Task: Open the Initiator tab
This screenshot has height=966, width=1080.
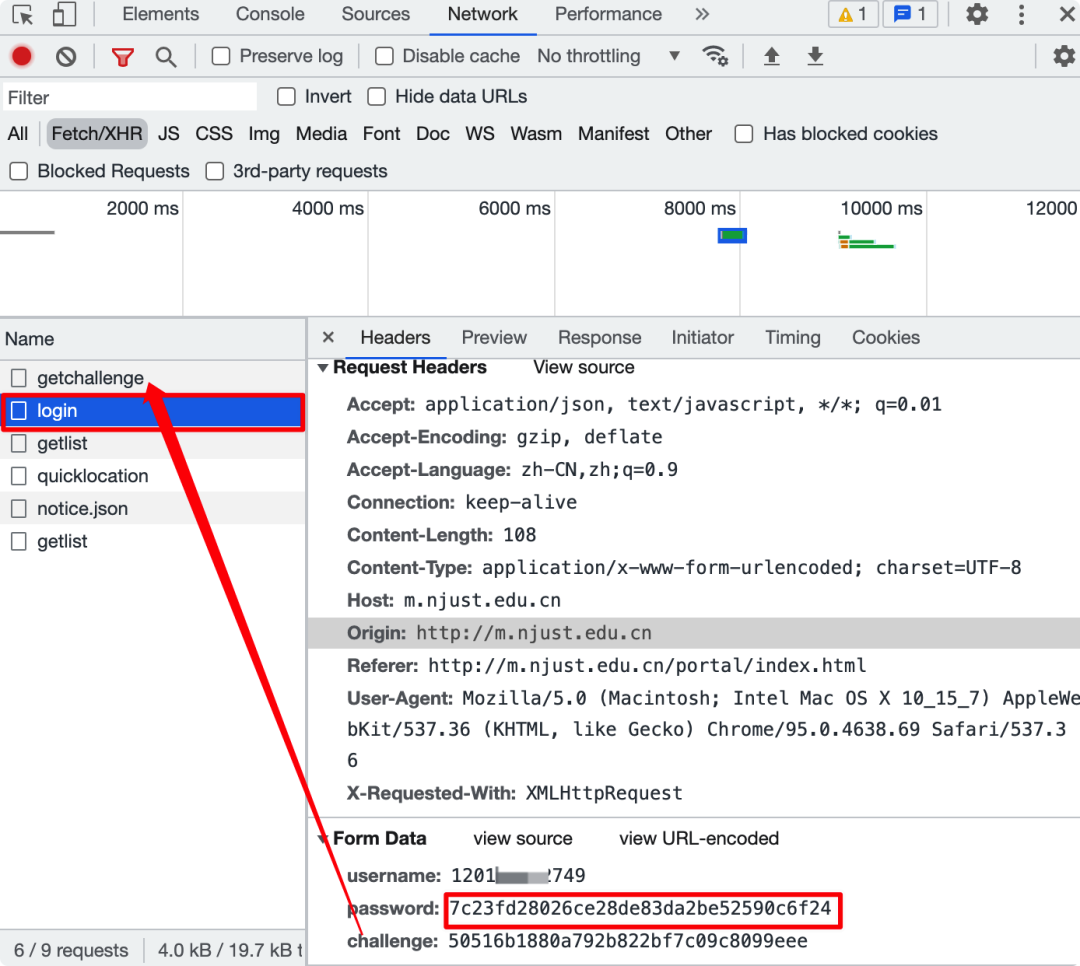Action: (x=703, y=338)
